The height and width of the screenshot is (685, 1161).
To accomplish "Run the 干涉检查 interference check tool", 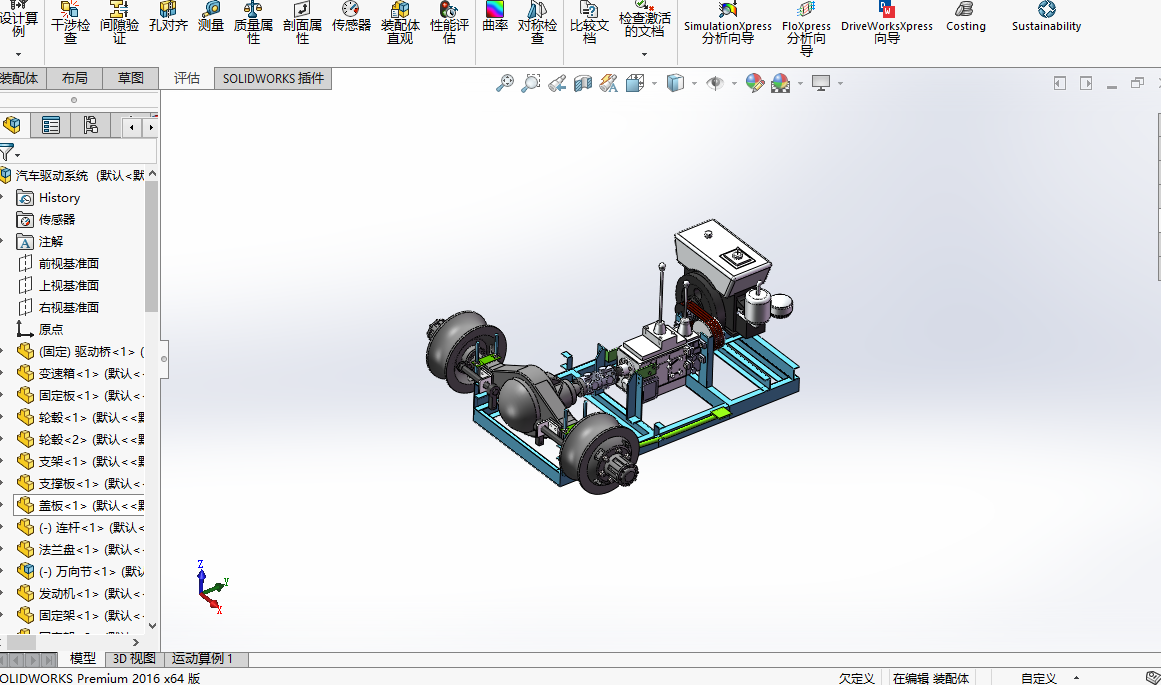I will (x=70, y=22).
